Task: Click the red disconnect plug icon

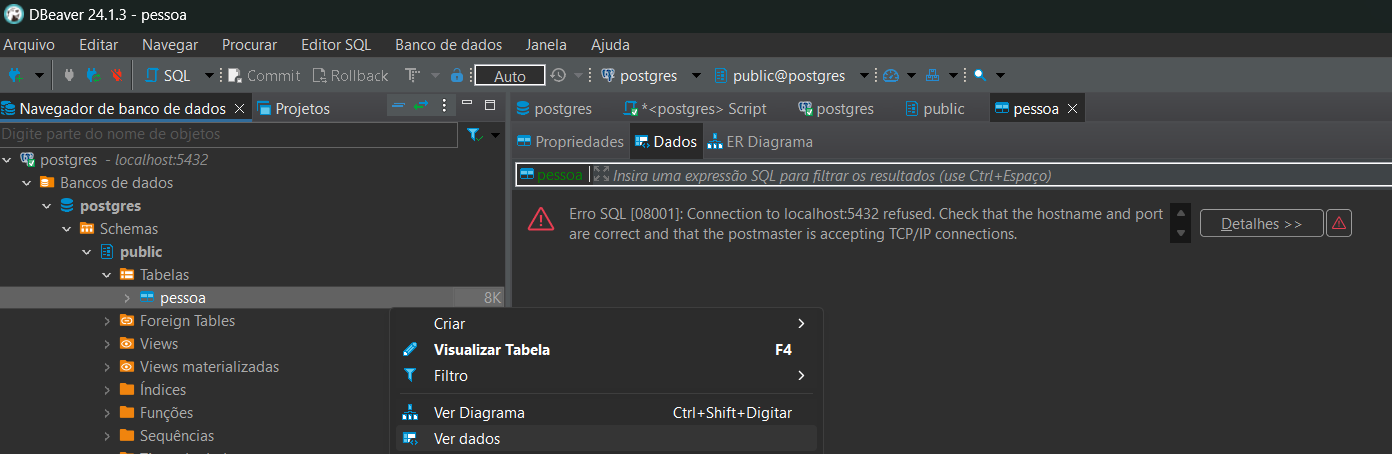Action: pyautogui.click(x=118, y=75)
